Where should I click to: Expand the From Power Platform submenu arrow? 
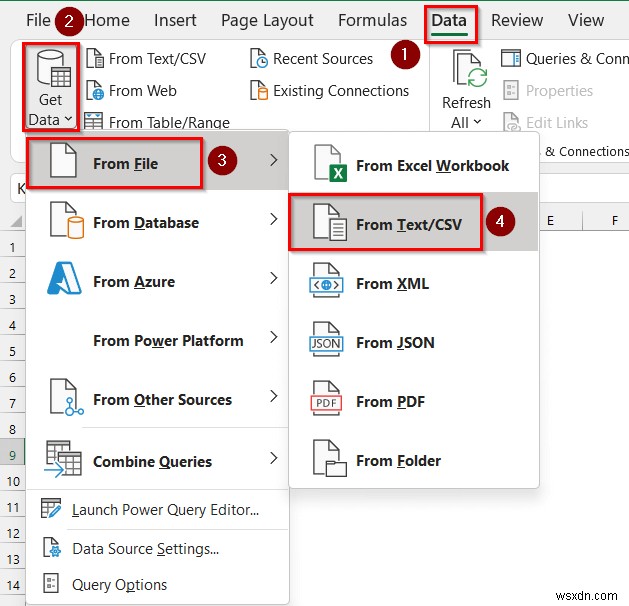click(x=274, y=337)
